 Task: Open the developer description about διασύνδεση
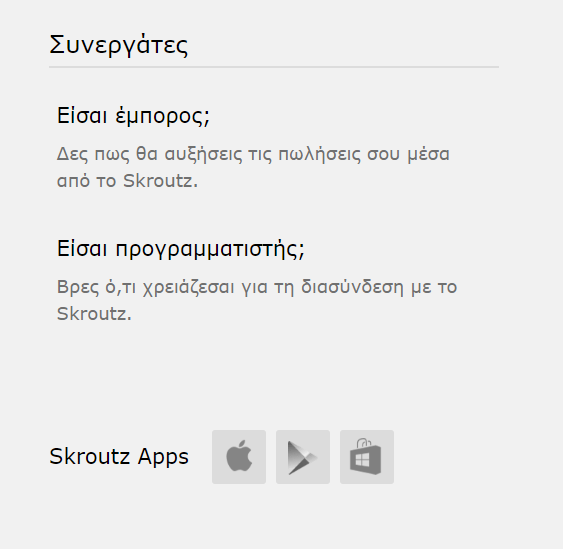tap(257, 300)
